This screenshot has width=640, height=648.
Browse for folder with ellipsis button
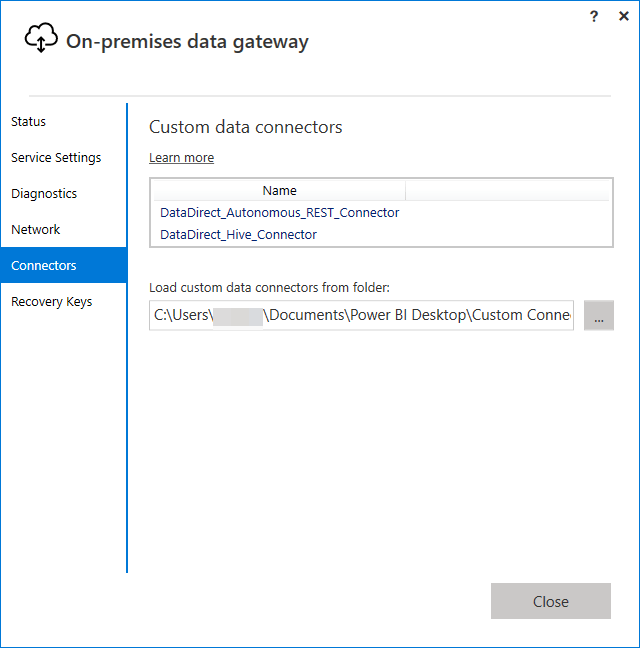(598, 315)
